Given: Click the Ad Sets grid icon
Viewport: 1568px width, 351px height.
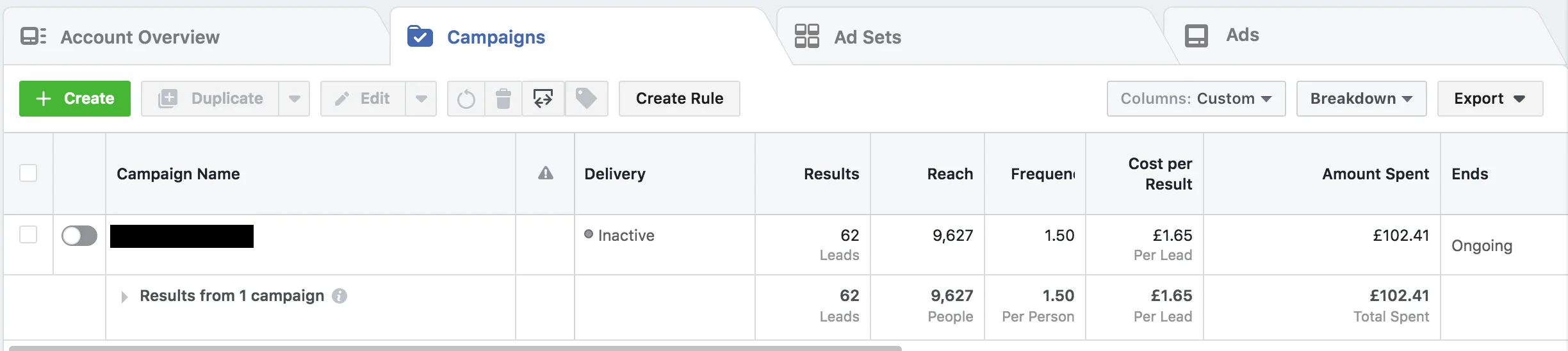Looking at the screenshot, I should (x=806, y=36).
